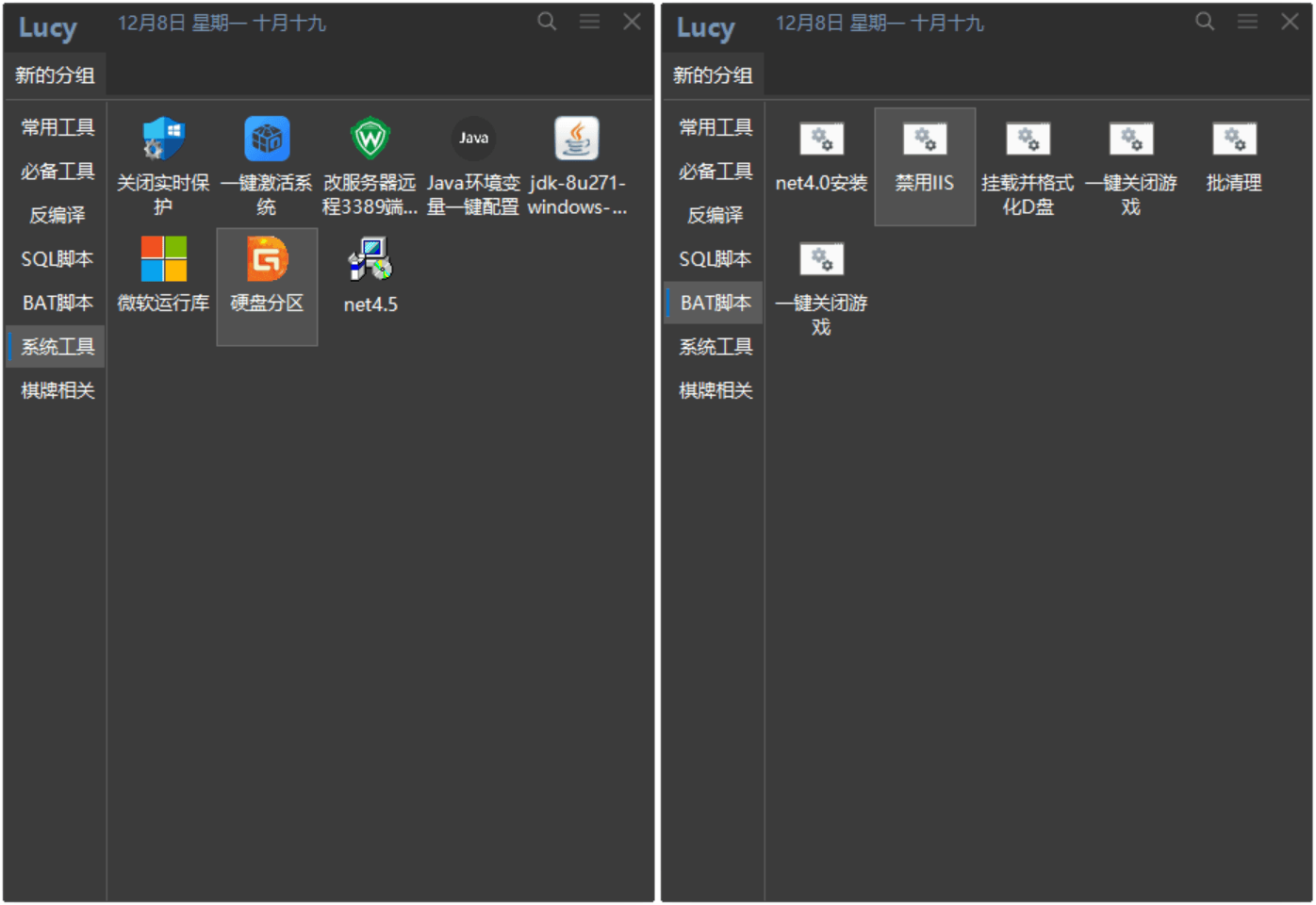Run net4.0安装 script in right window
This screenshot has height=905, width=1316.
point(821,140)
